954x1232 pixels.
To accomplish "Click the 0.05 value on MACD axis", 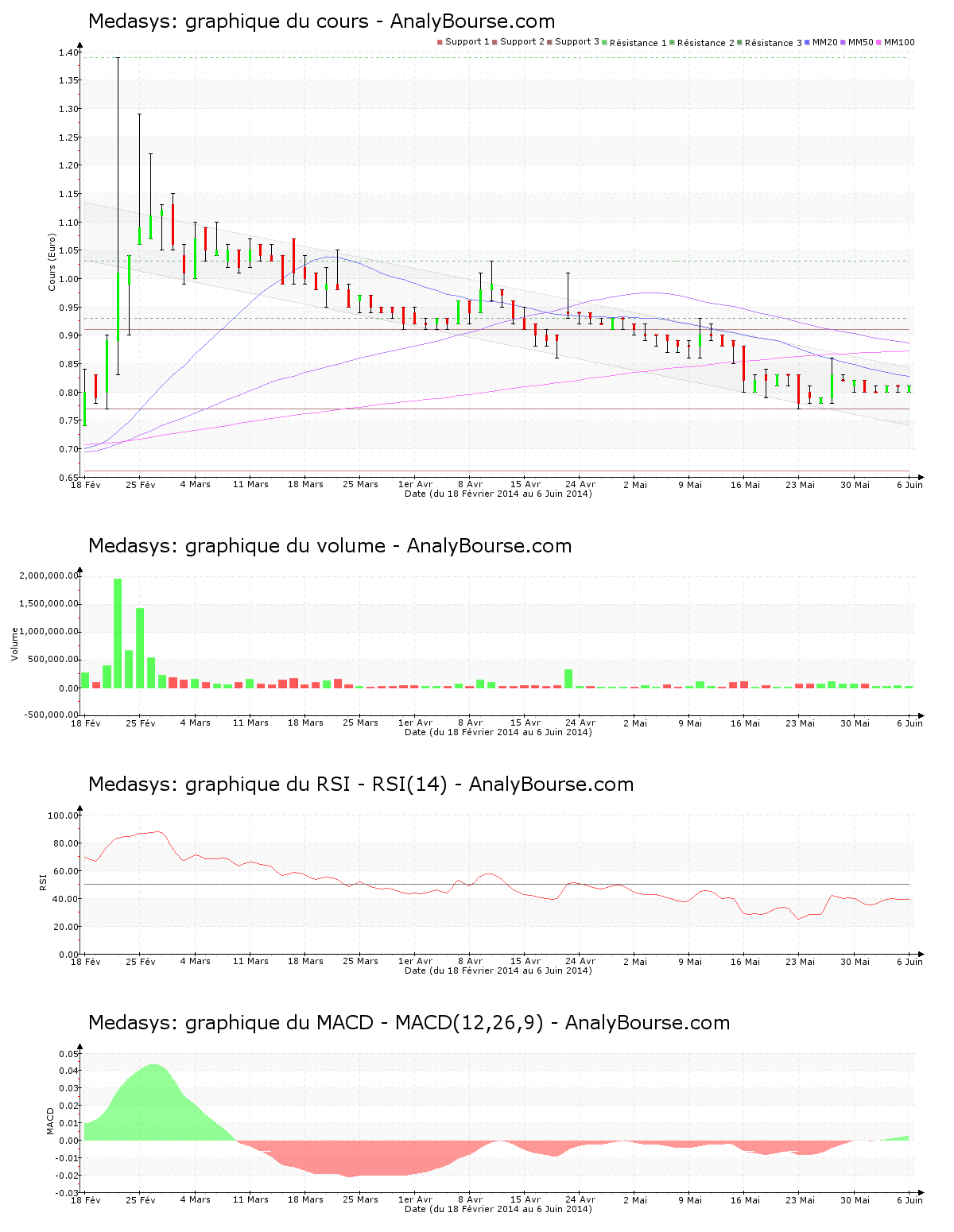I will [x=68, y=1054].
